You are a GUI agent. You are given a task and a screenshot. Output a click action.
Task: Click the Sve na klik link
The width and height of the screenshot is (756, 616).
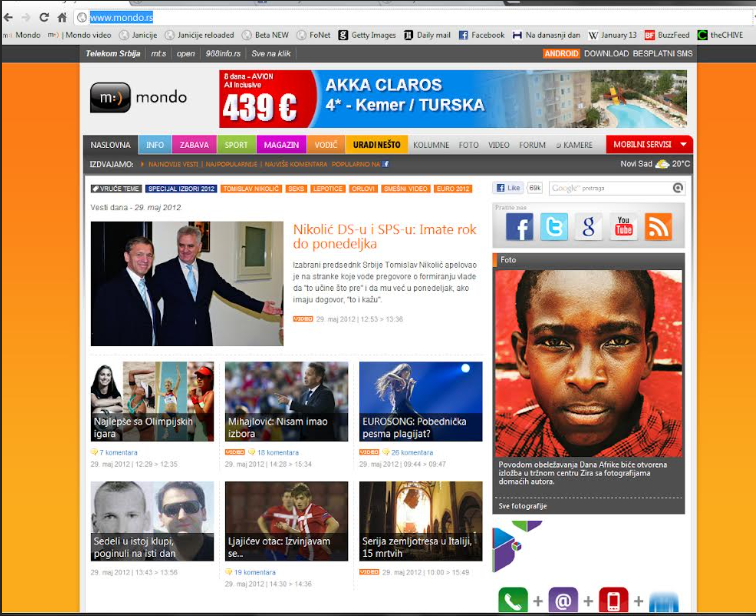271,54
